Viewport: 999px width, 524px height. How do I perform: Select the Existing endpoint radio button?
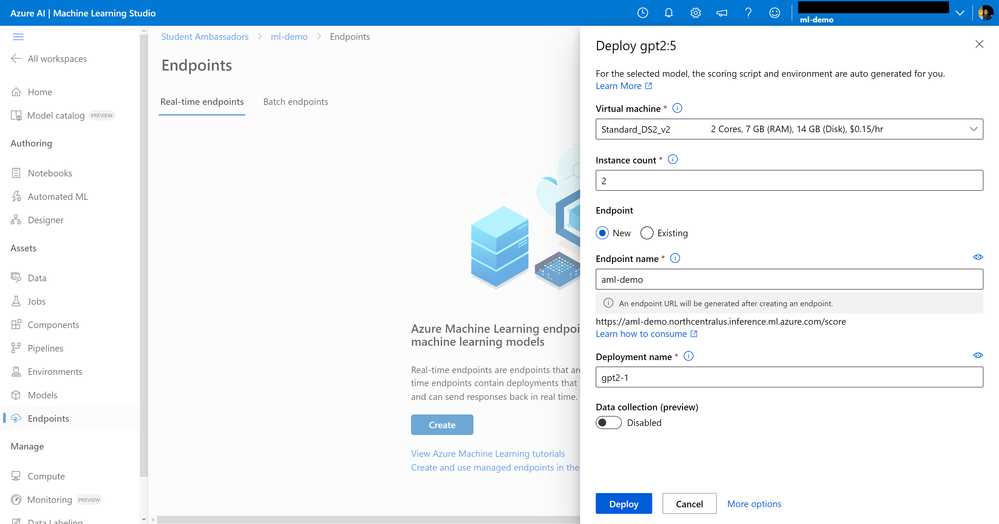click(647, 233)
